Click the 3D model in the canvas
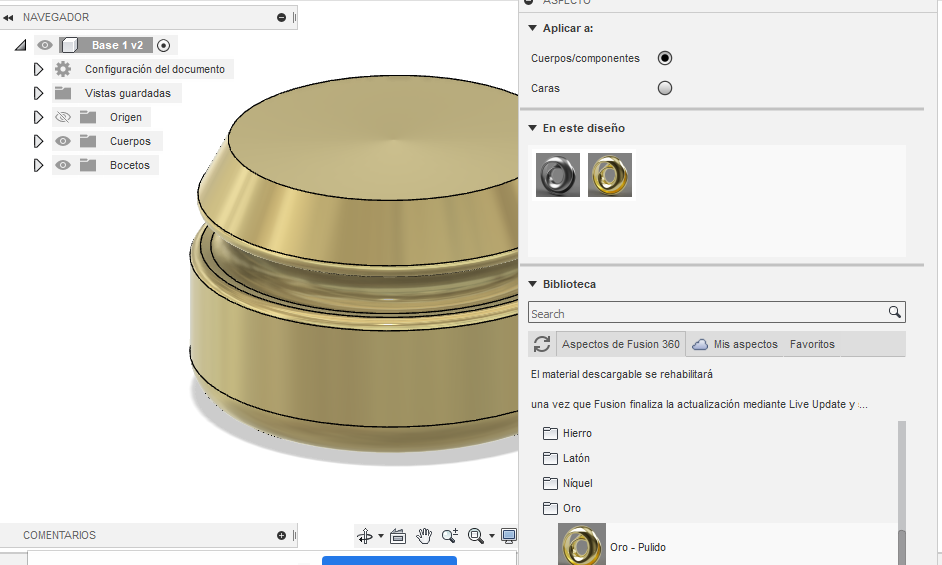 click(354, 264)
